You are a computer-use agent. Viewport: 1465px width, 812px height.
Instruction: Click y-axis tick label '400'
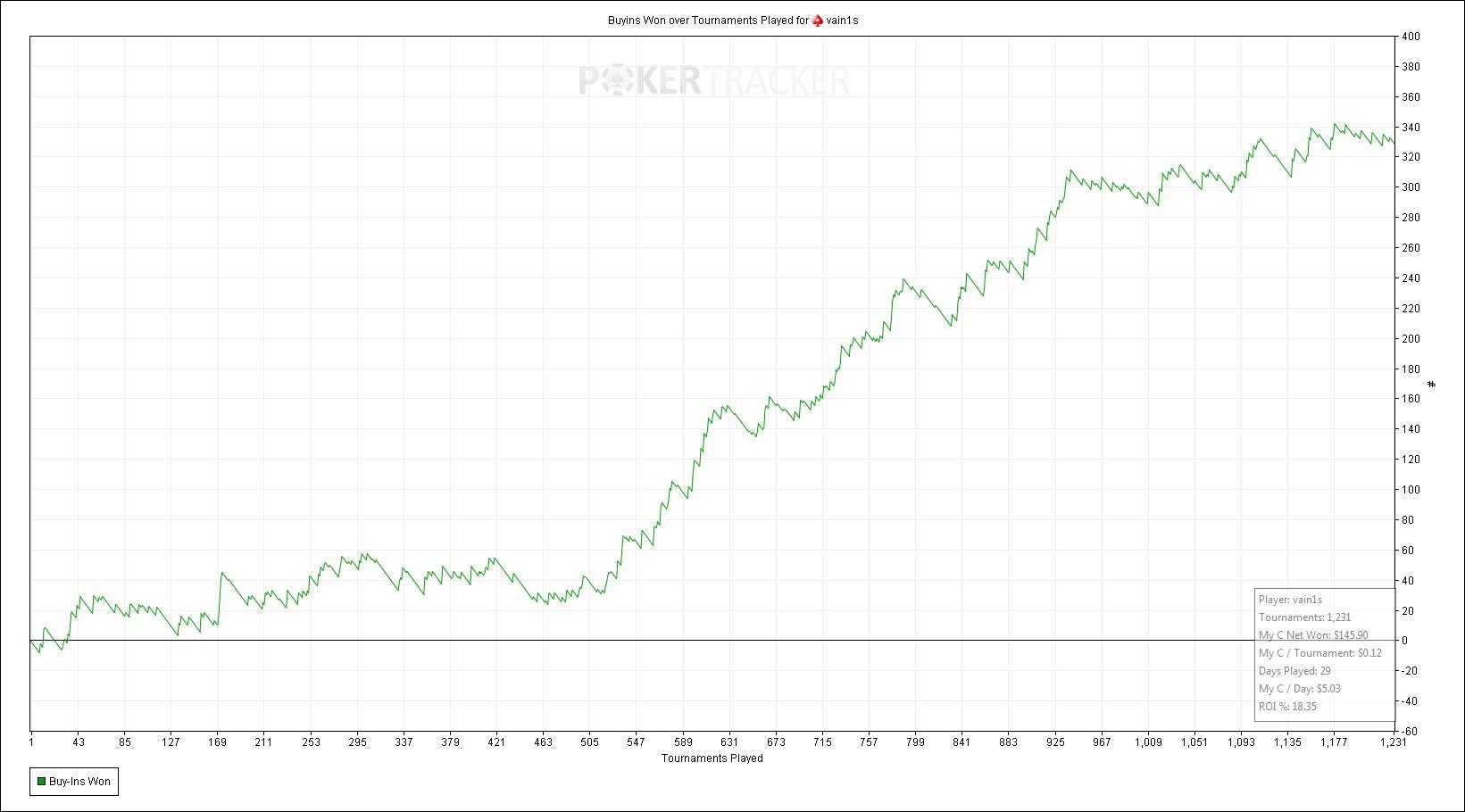pyautogui.click(x=1411, y=37)
